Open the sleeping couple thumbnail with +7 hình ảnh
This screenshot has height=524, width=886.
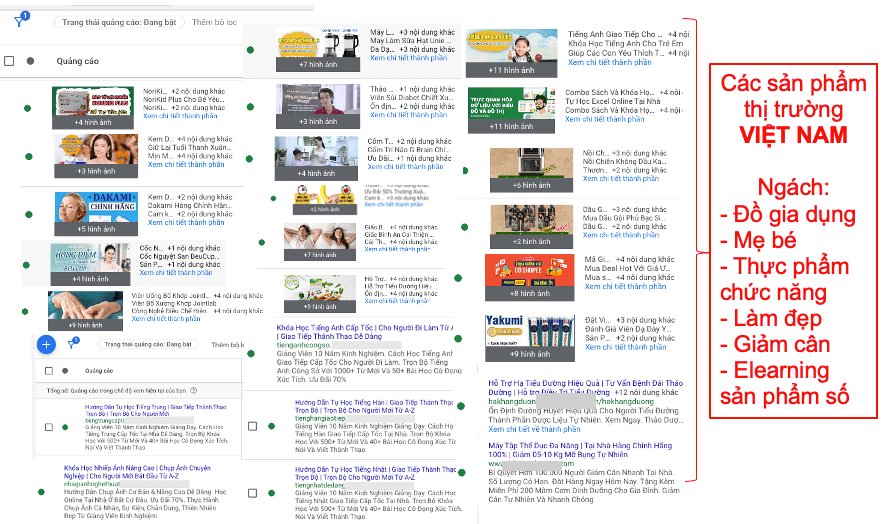pos(320,242)
